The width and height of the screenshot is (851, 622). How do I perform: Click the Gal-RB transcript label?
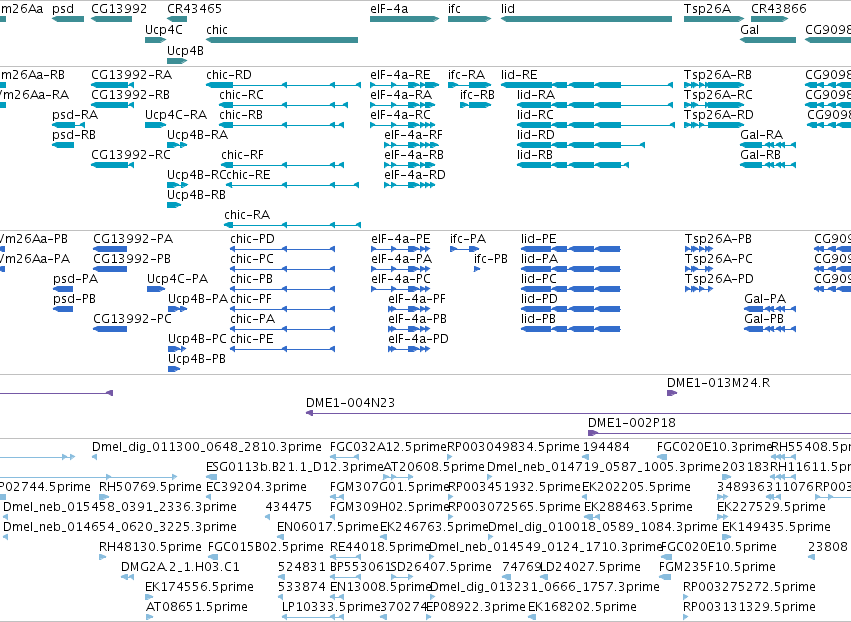[x=760, y=155]
